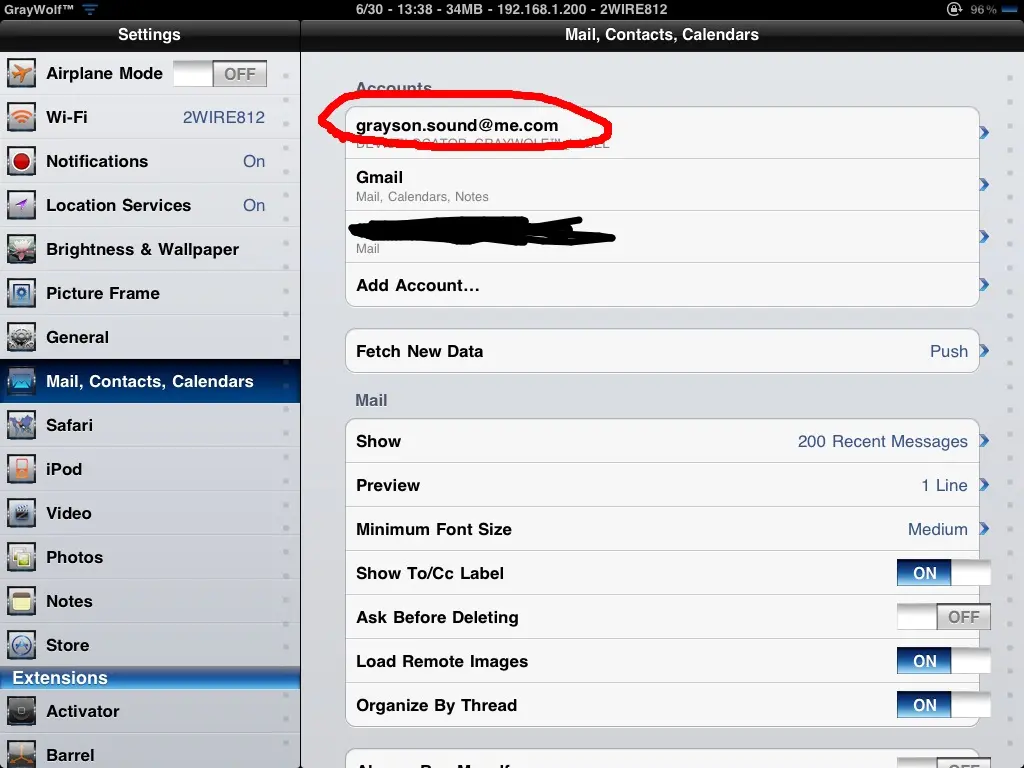Tap the Activator extension icon
Viewport: 1024px width, 768px height.
pyautogui.click(x=22, y=712)
